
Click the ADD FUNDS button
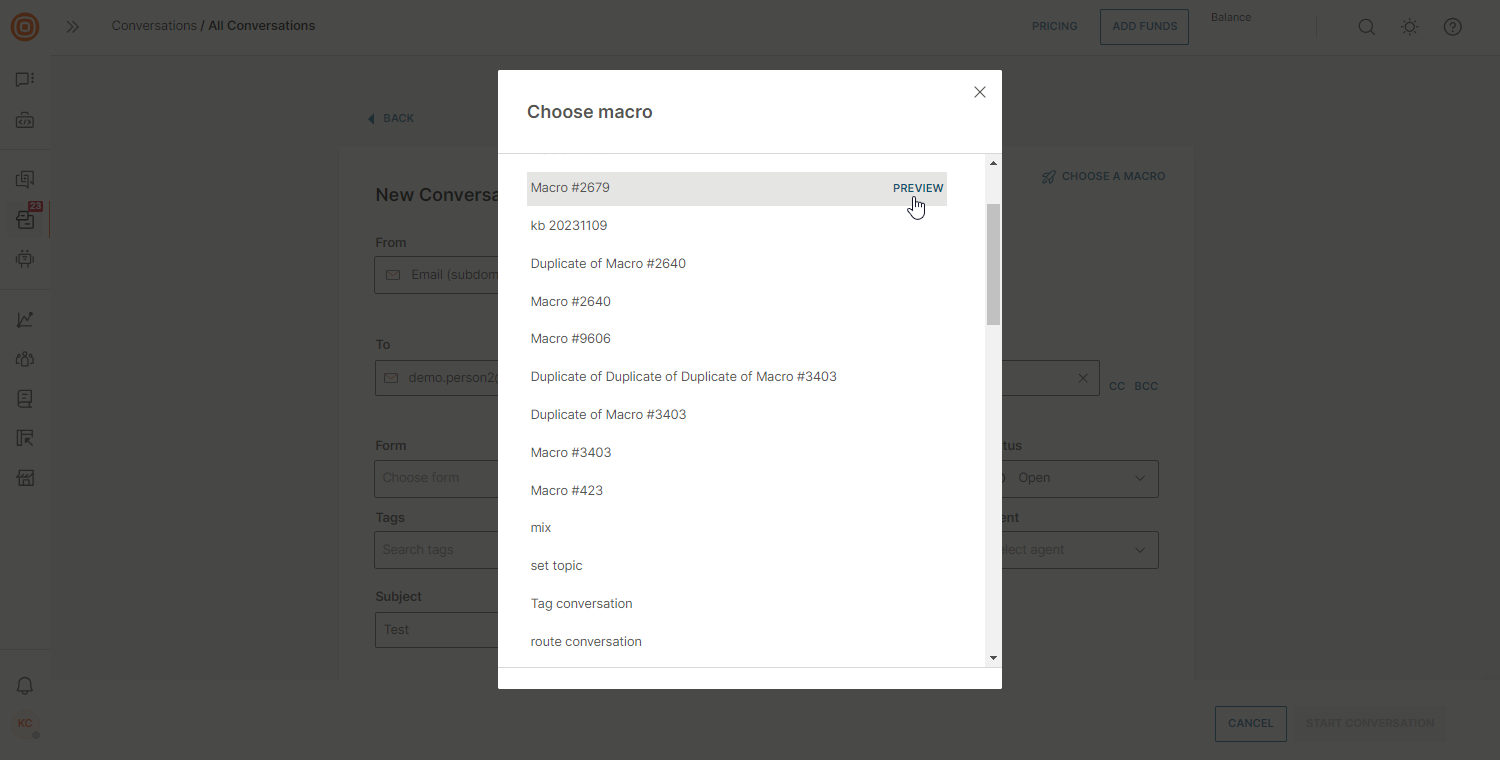coord(1144,26)
